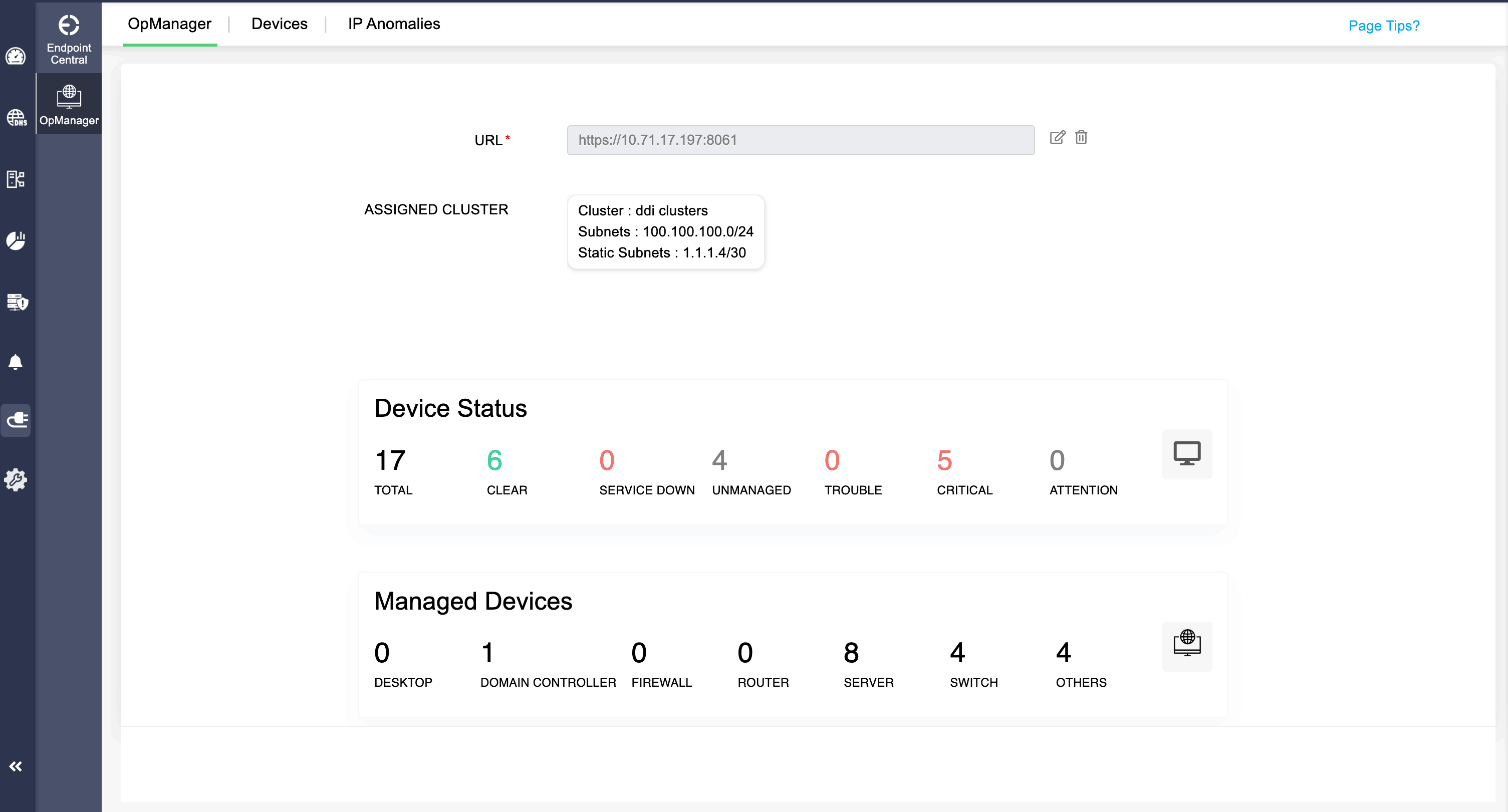Select the OpManager tab
This screenshot has height=812, width=1508.
[x=170, y=24]
